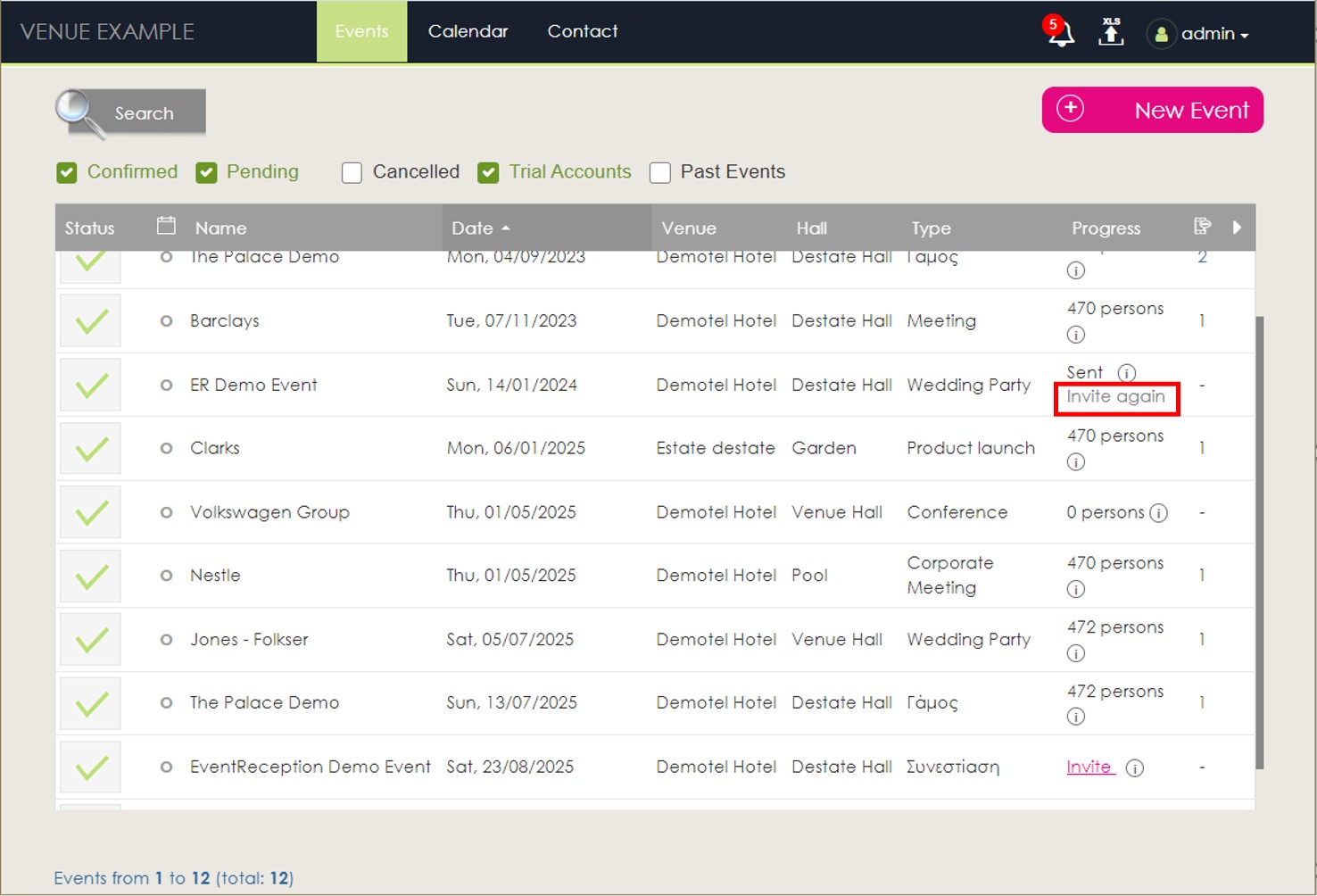Click status checkmark for ER Demo Event

click(x=91, y=386)
